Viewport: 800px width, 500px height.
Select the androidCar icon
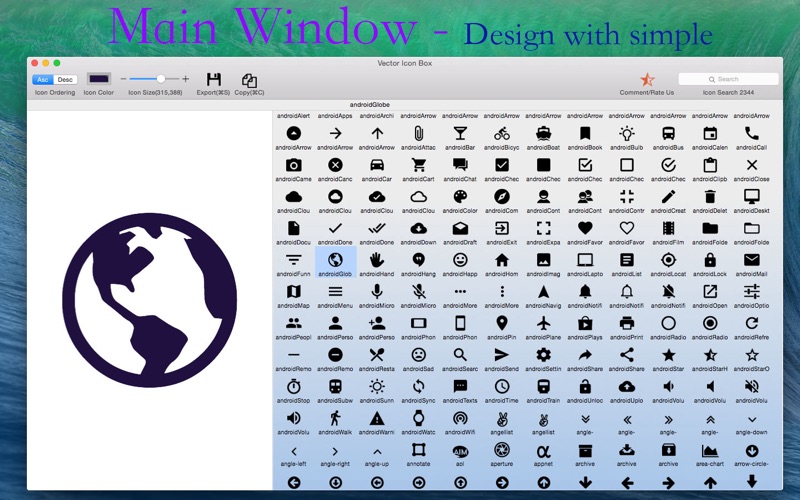[x=377, y=165]
